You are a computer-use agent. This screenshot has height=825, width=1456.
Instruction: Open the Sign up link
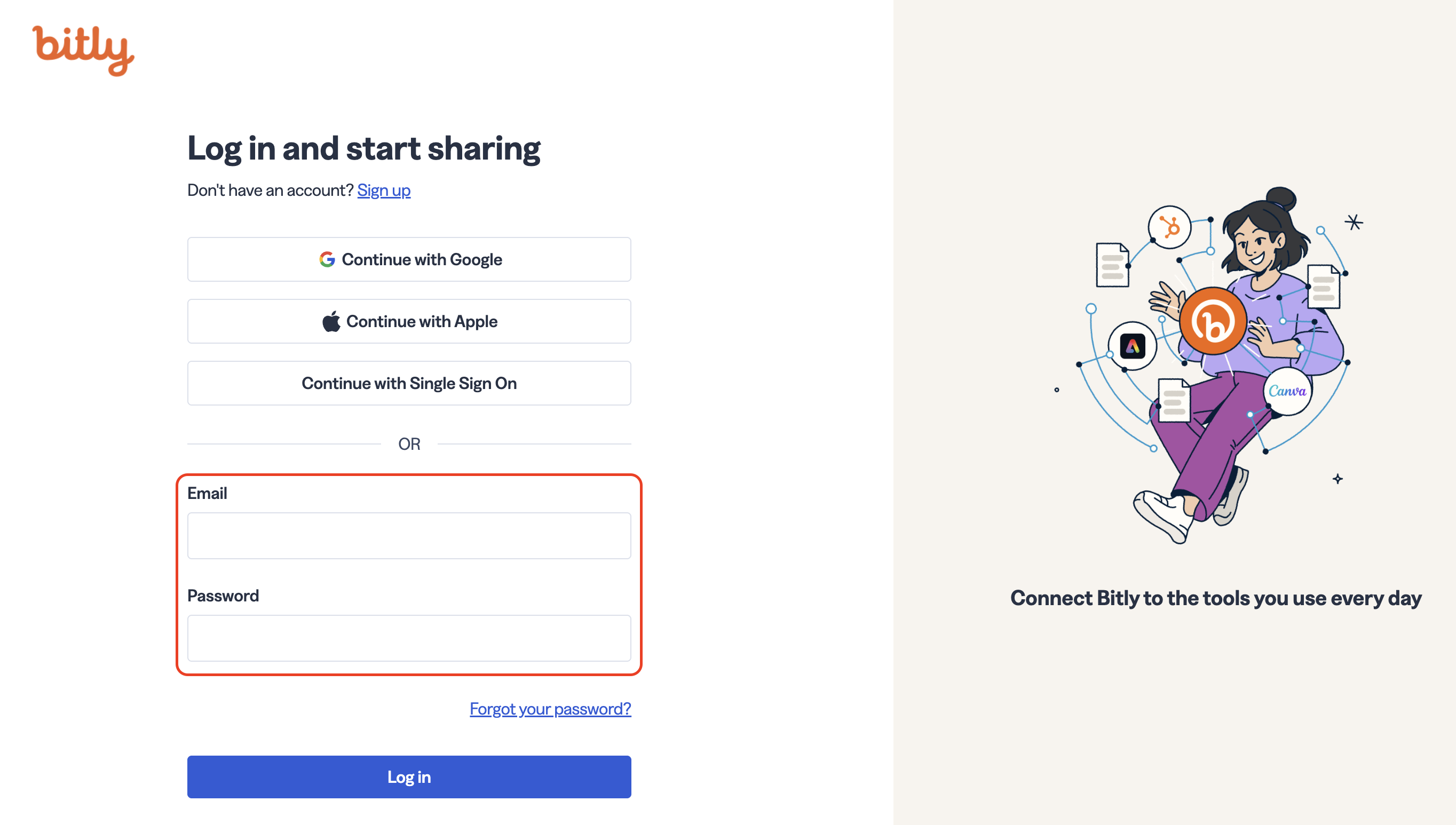(x=384, y=191)
